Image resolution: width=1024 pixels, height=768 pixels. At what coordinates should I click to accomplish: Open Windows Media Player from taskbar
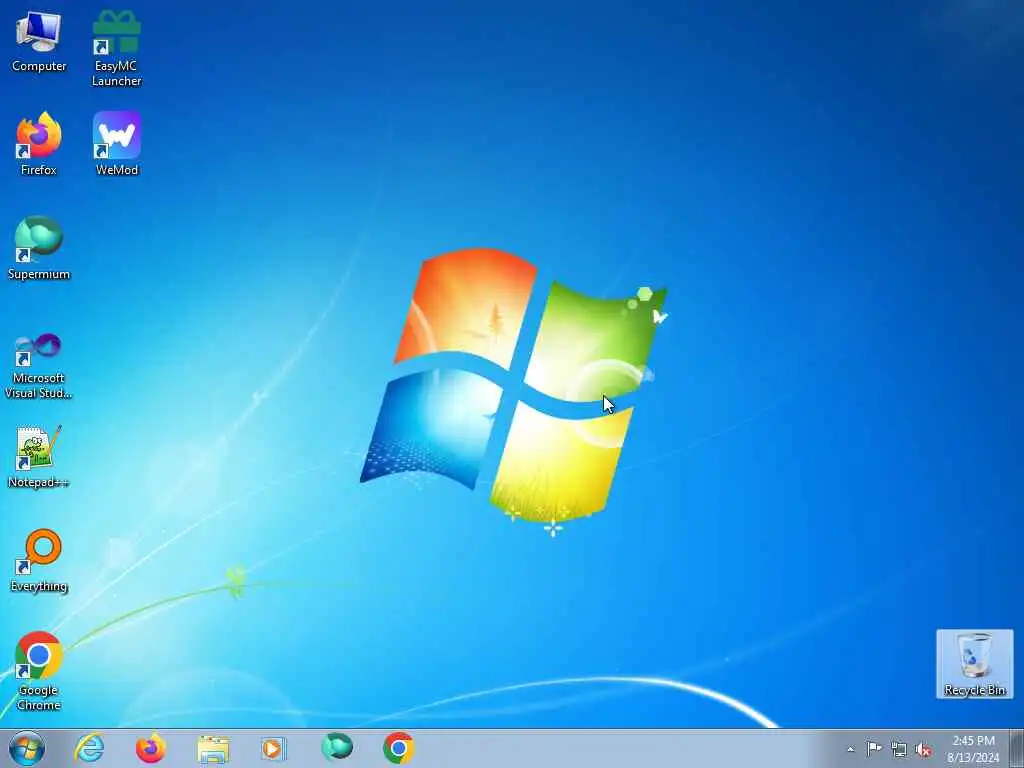click(x=274, y=748)
